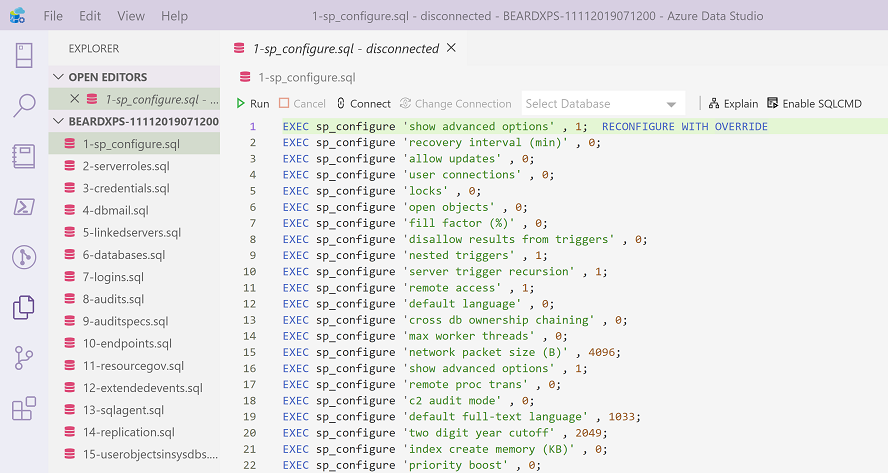
Task: Open 11-resourcegov.sql file
Action: coord(134,366)
